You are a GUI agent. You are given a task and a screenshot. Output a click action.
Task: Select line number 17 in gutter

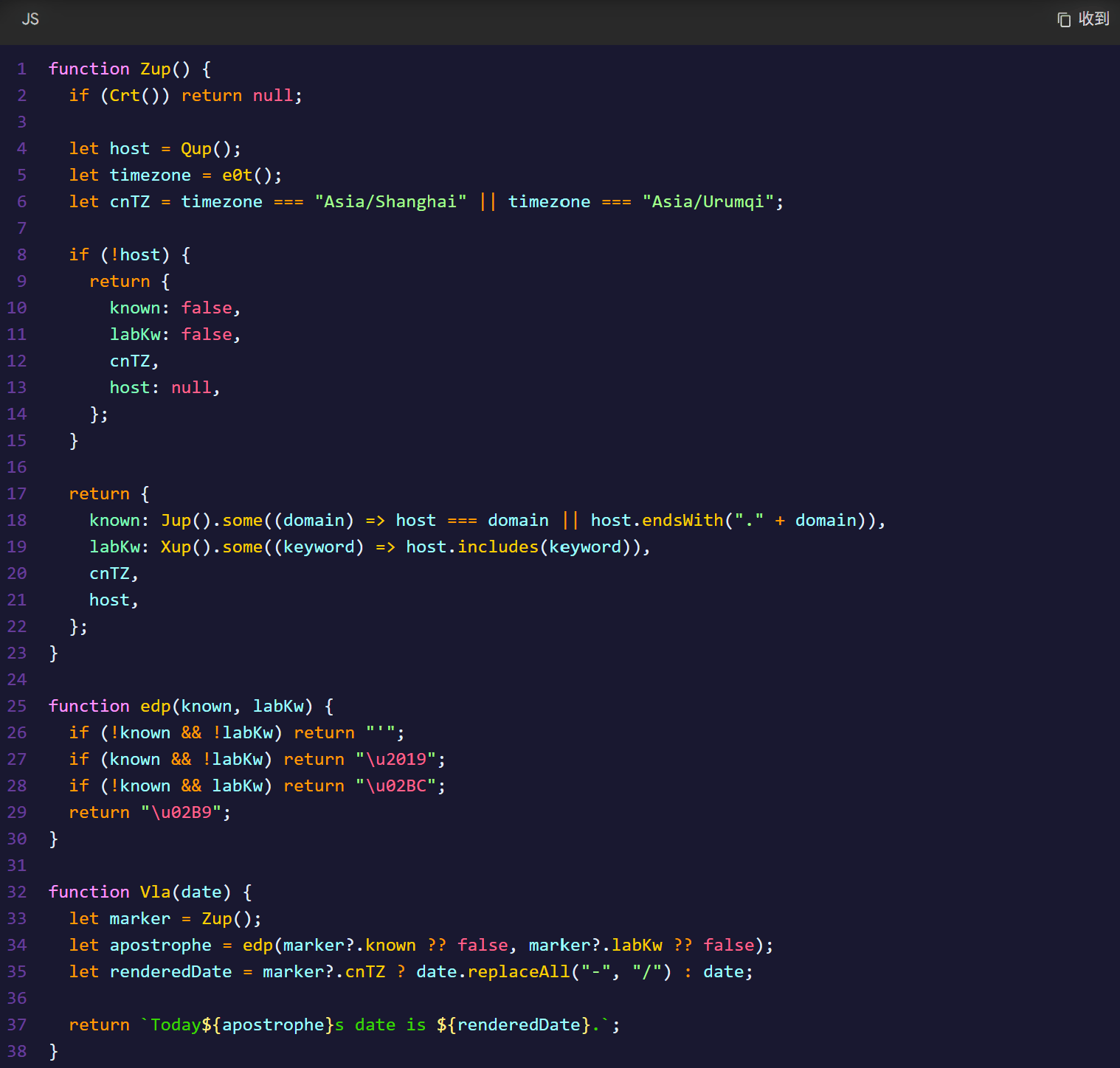point(17,494)
